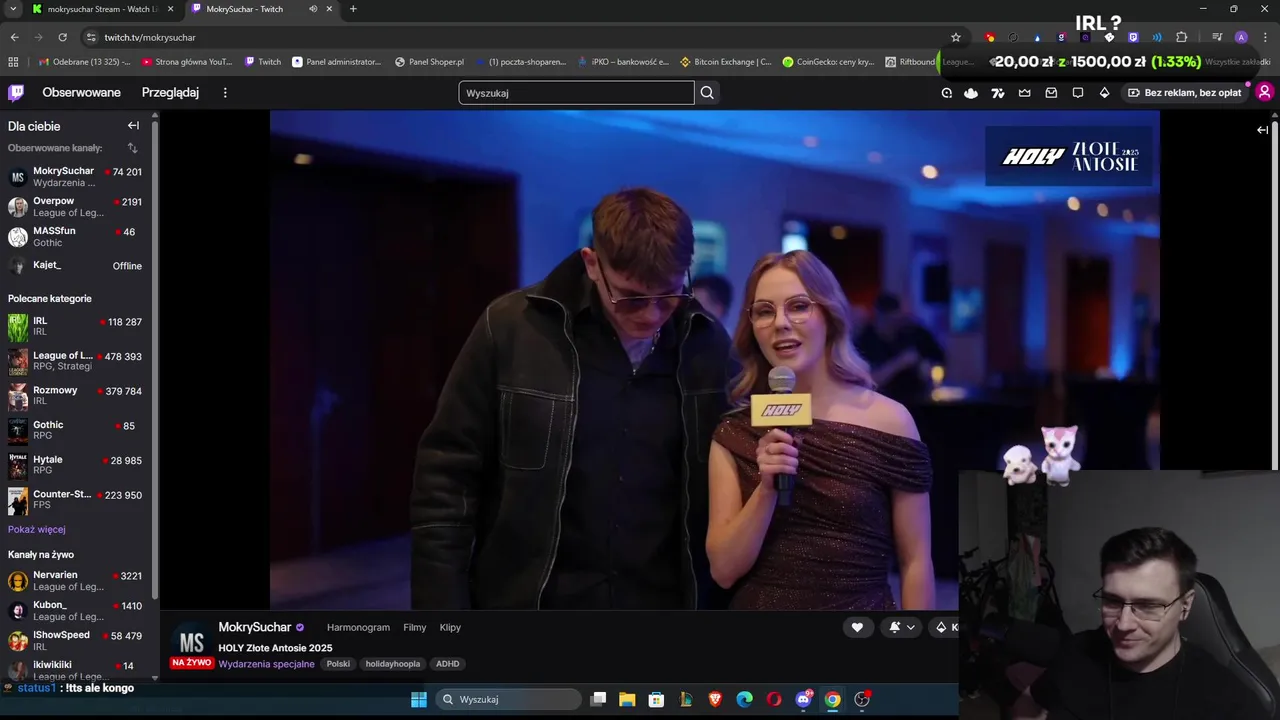Image resolution: width=1280 pixels, height=720 pixels.
Task: Open the Gothic recommended category
Action: tap(75, 431)
